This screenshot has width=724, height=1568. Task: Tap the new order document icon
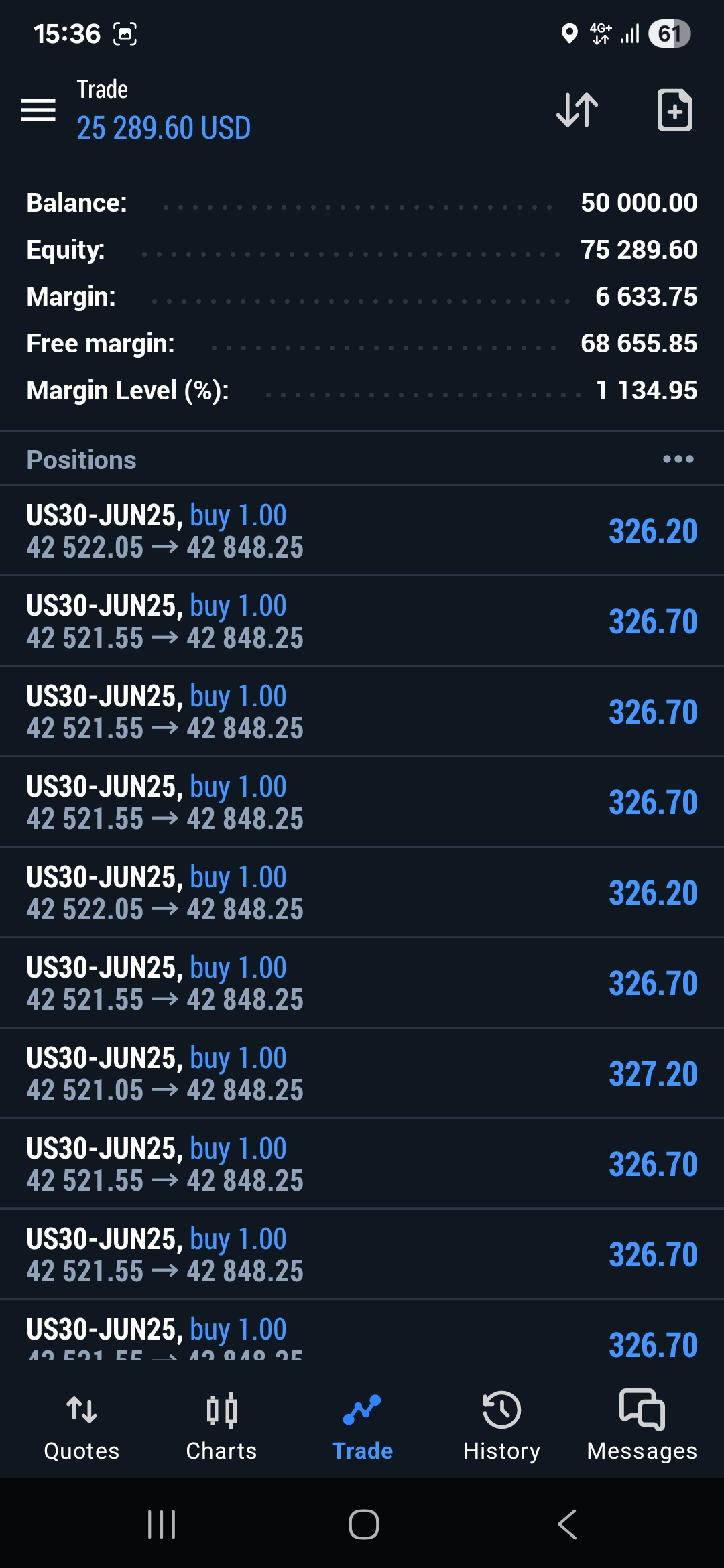(x=674, y=109)
